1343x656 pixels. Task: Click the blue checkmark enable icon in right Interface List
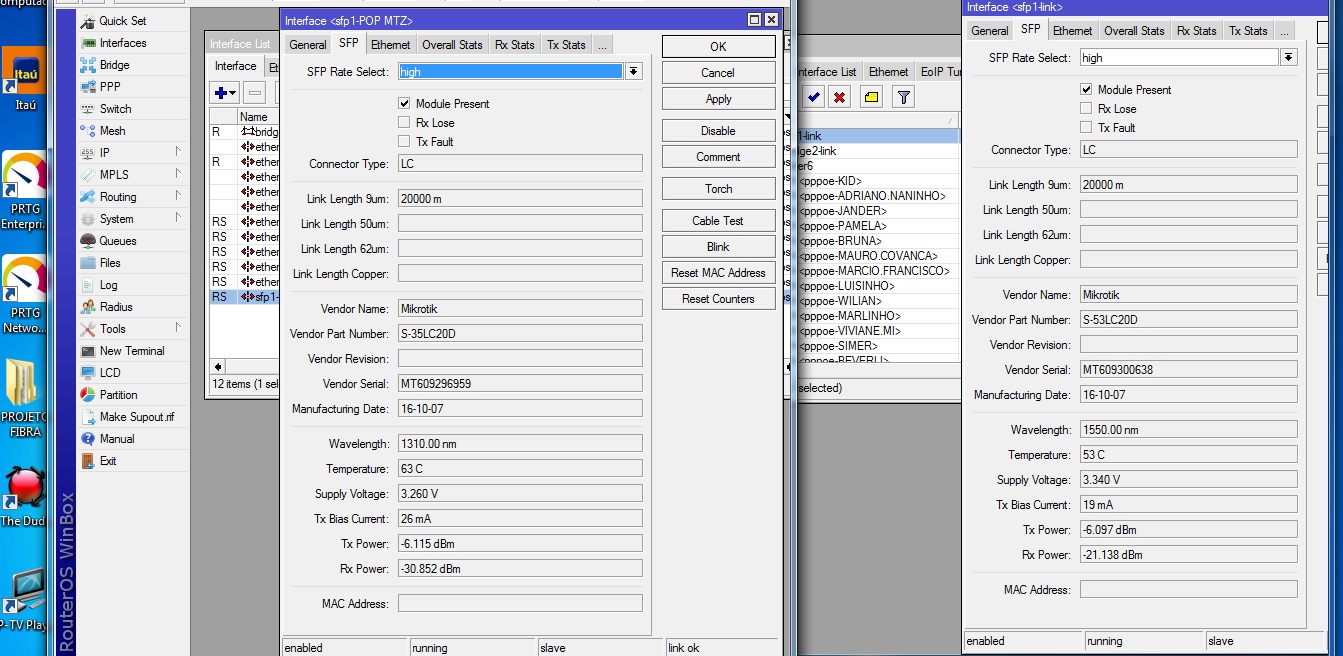pyautogui.click(x=813, y=97)
